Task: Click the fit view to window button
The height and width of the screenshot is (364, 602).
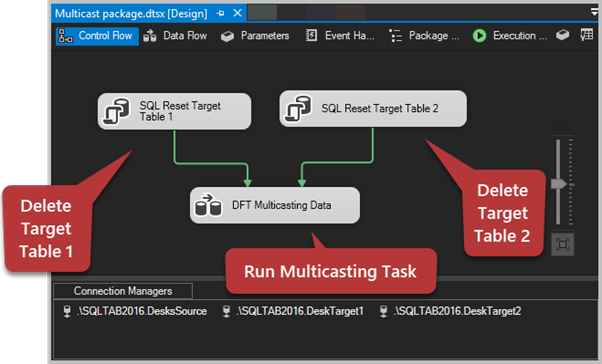Action: tap(562, 244)
